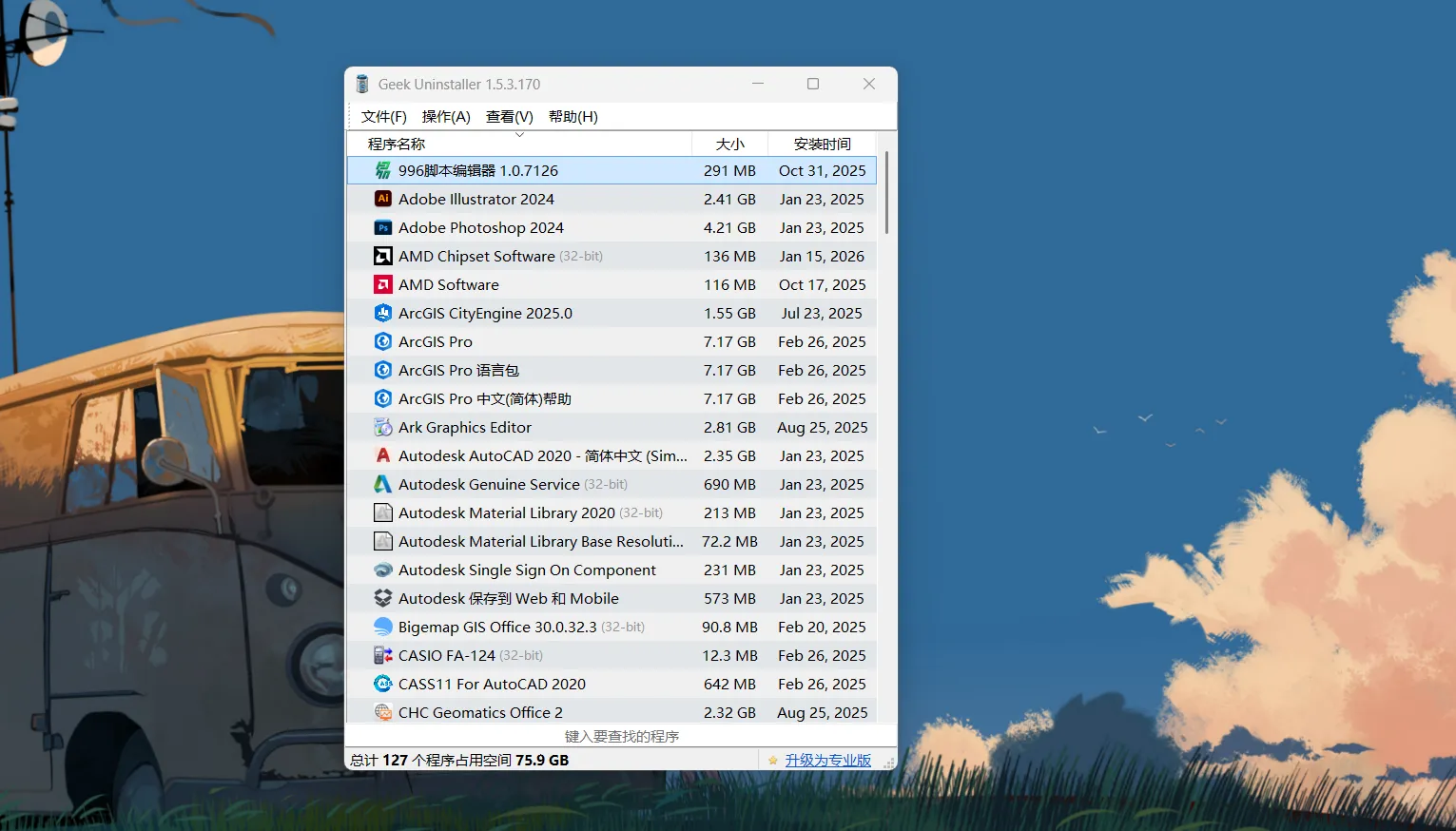Click the CHC Geomatics Office 2 icon
Viewport: 1456px width, 831px height.
click(383, 712)
